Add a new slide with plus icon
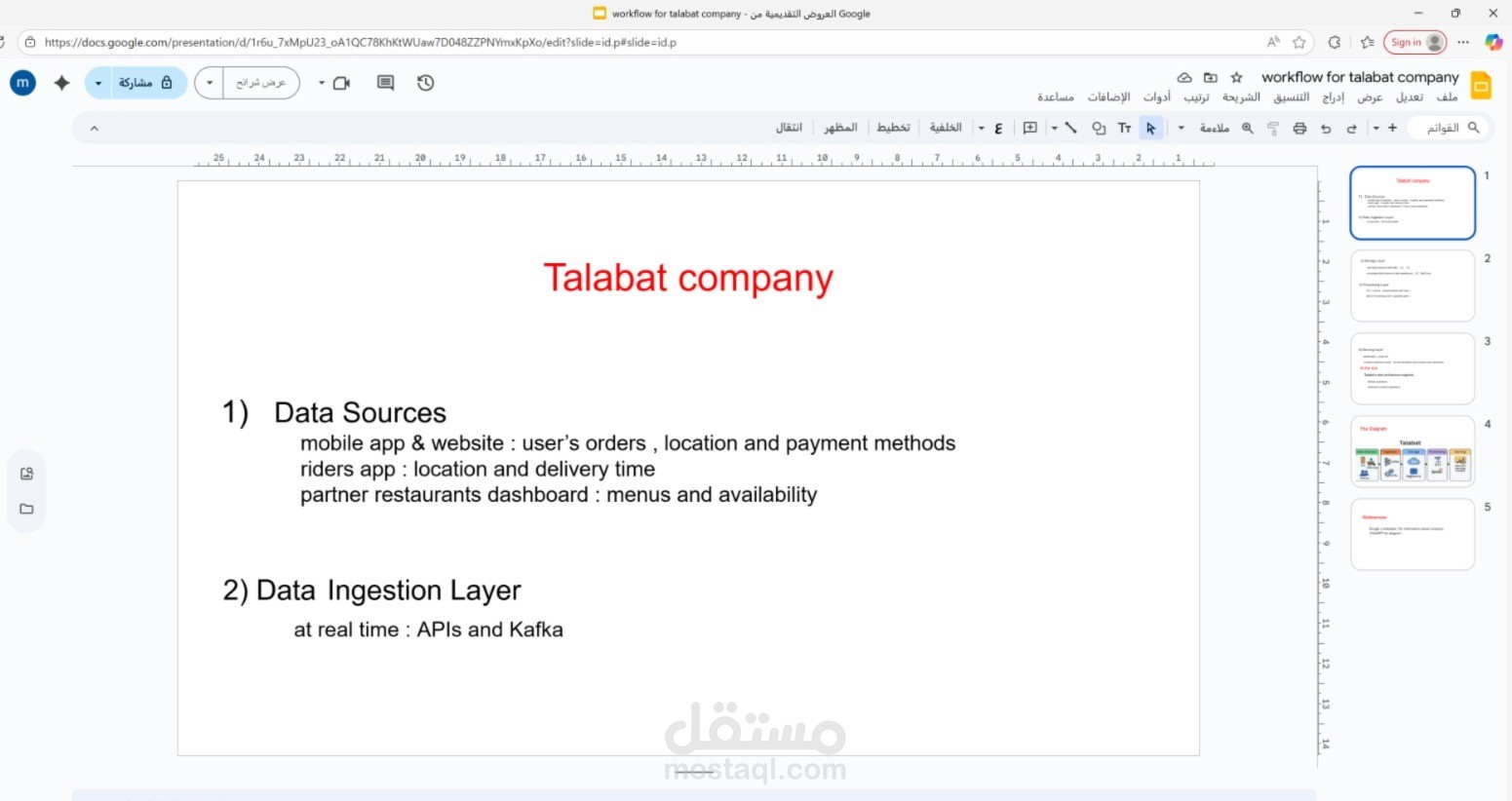This screenshot has width=1512, height=801. (1392, 128)
